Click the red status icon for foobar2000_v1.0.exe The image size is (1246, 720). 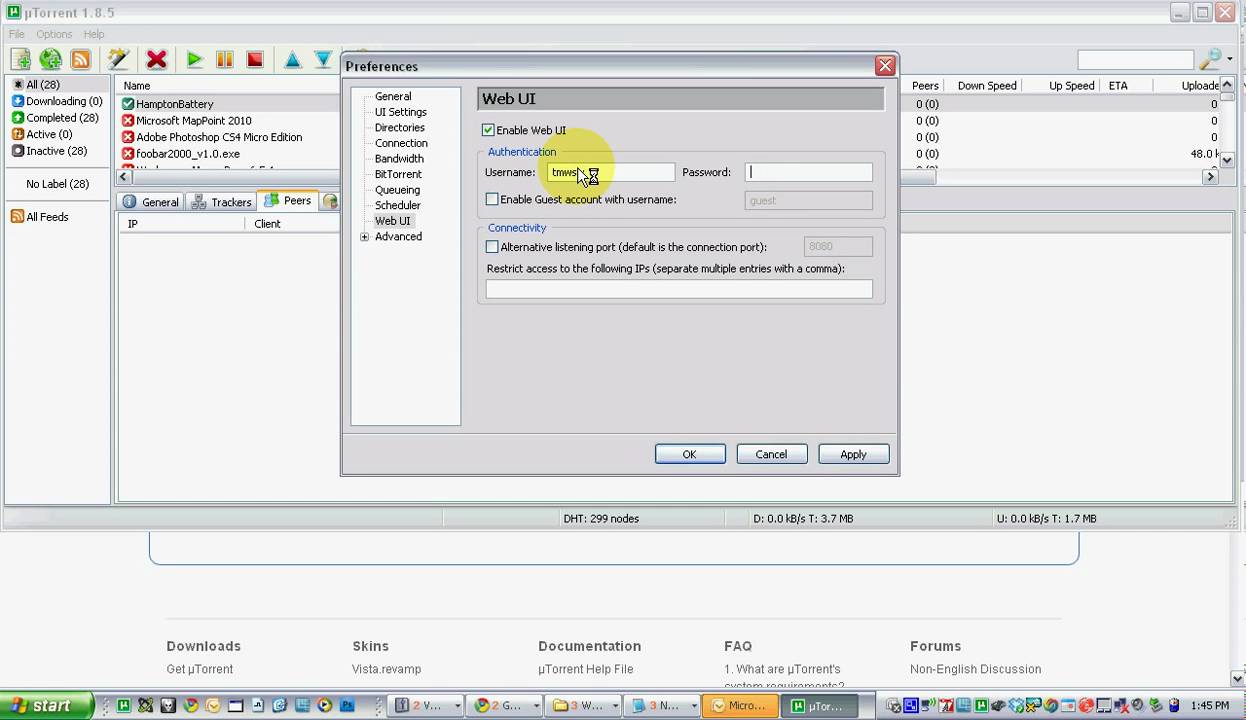point(128,154)
